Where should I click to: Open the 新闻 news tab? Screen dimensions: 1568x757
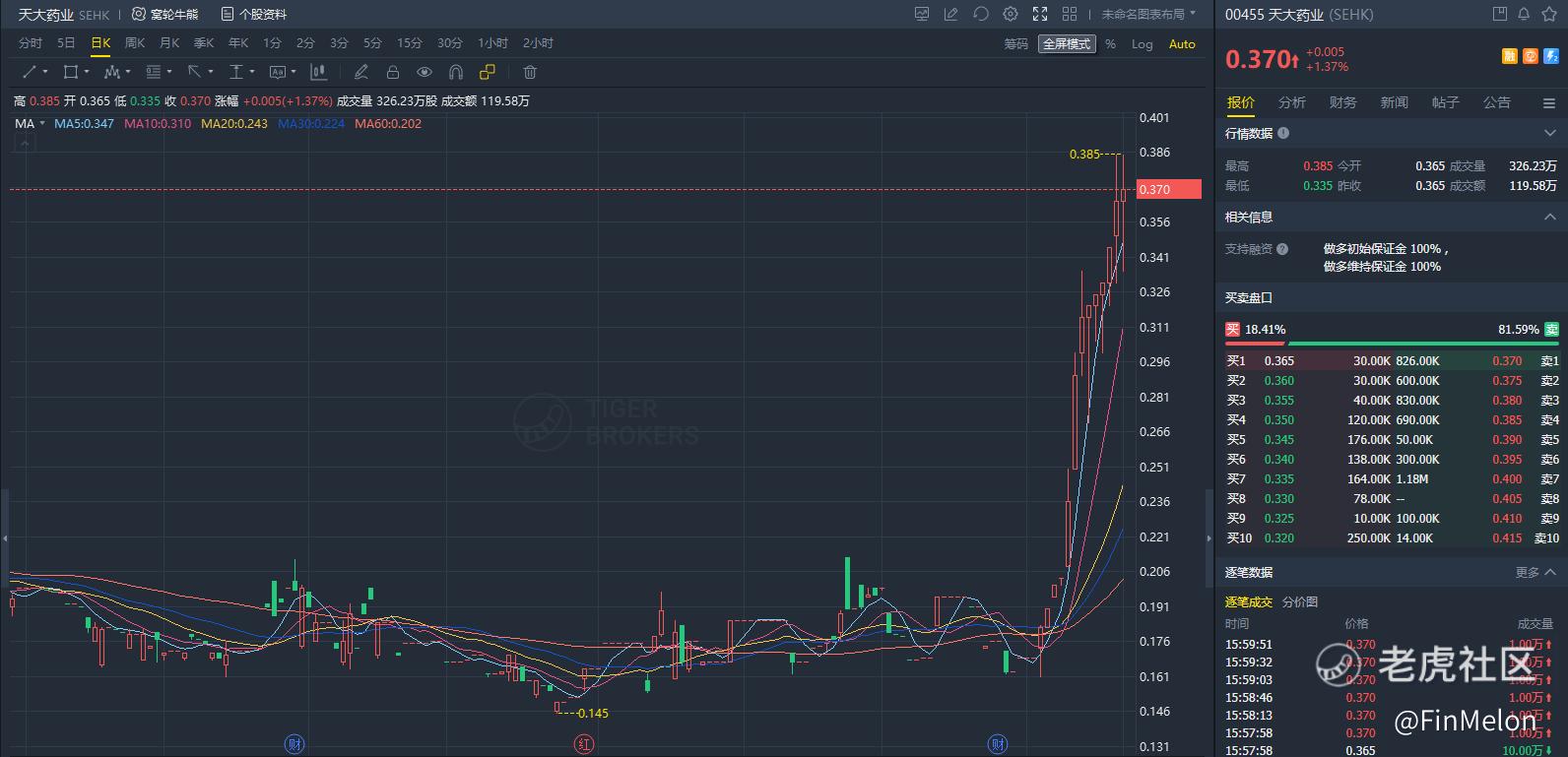pyautogui.click(x=1395, y=102)
